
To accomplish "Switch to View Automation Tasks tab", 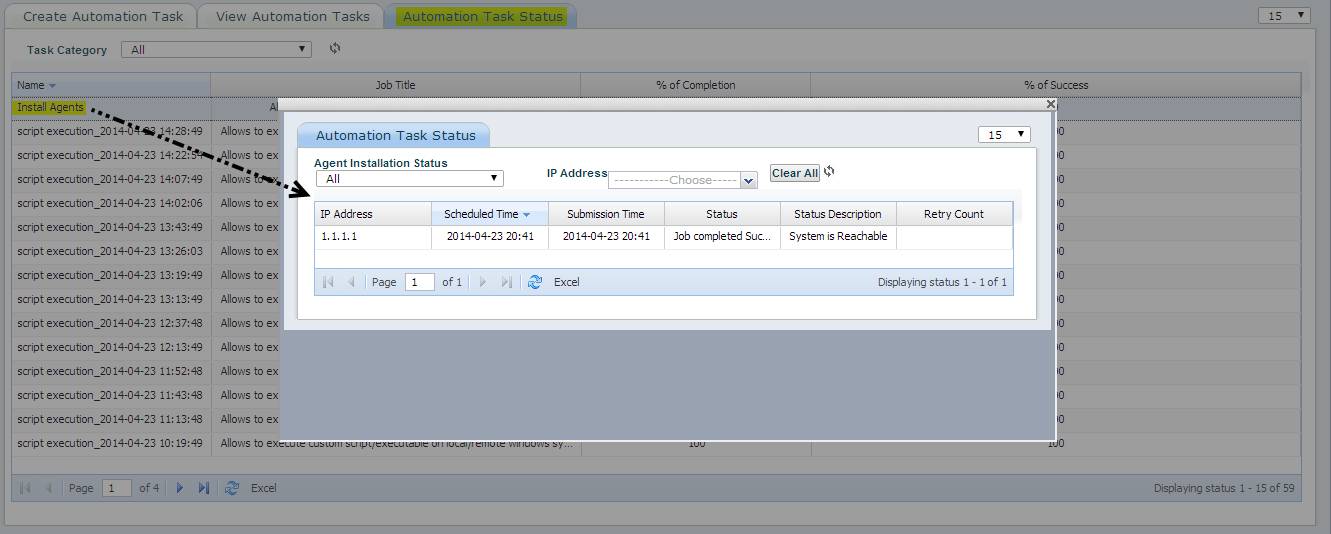I will [x=292, y=16].
